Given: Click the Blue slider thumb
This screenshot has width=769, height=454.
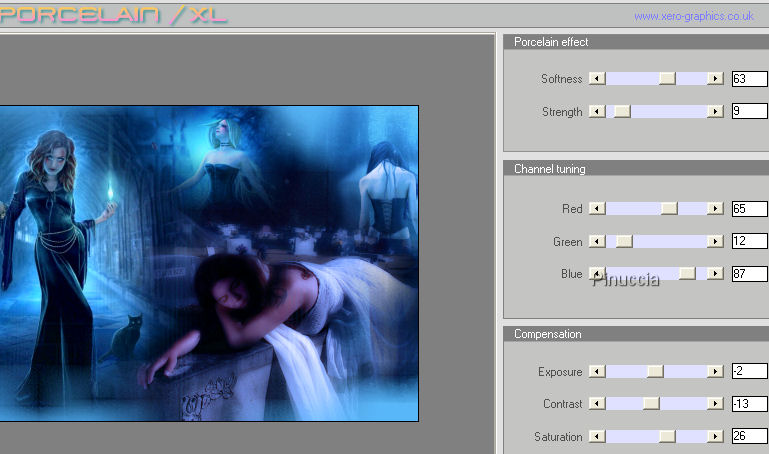Looking at the screenshot, I should coord(688,274).
